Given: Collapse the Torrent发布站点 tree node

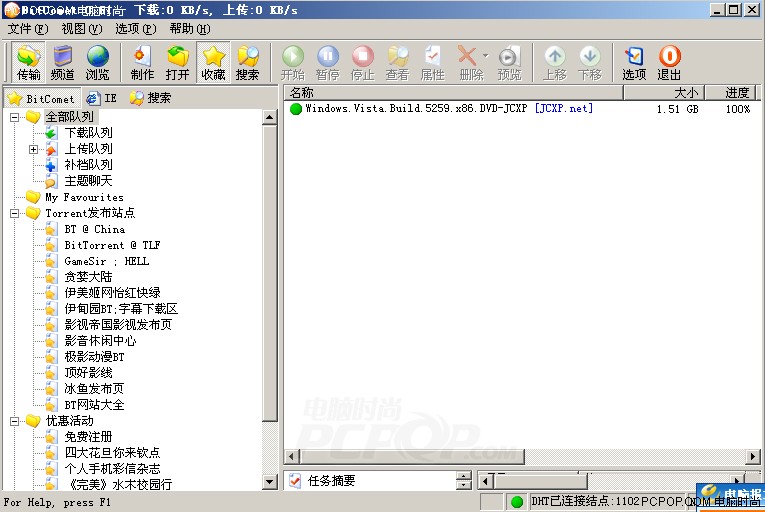Looking at the screenshot, I should tap(15, 213).
